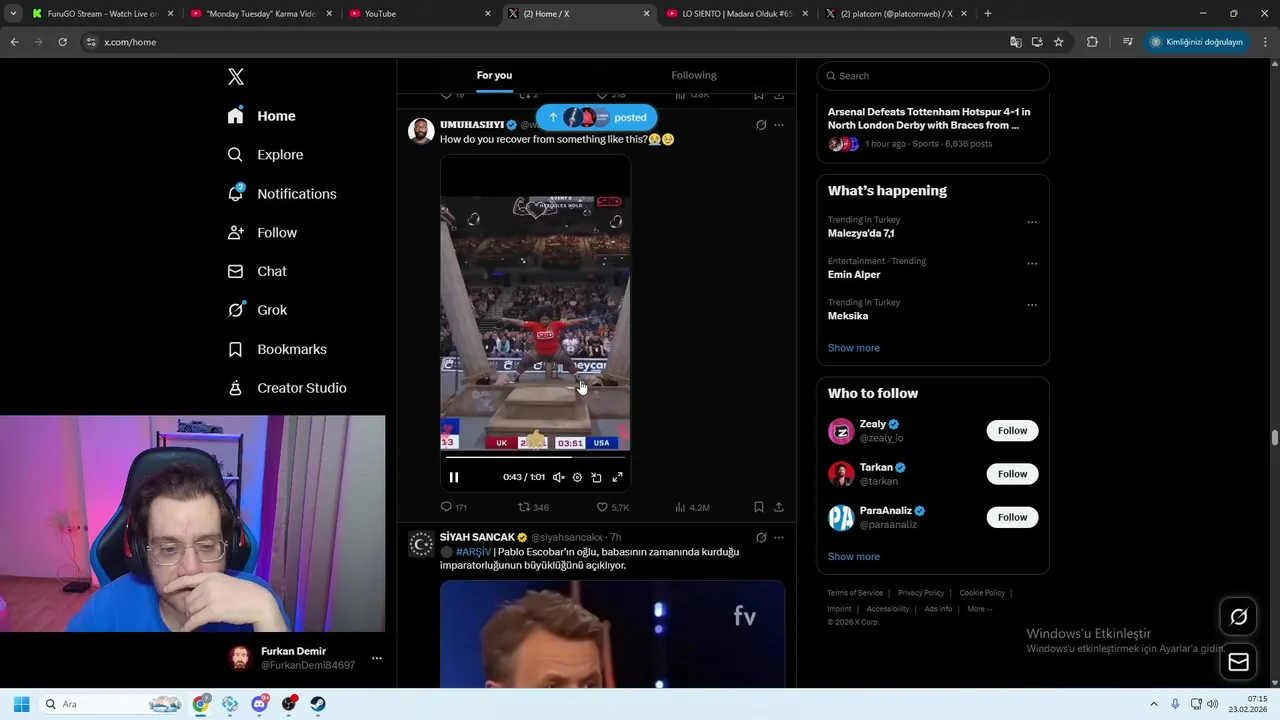Go to Home in X sidebar

261,116
